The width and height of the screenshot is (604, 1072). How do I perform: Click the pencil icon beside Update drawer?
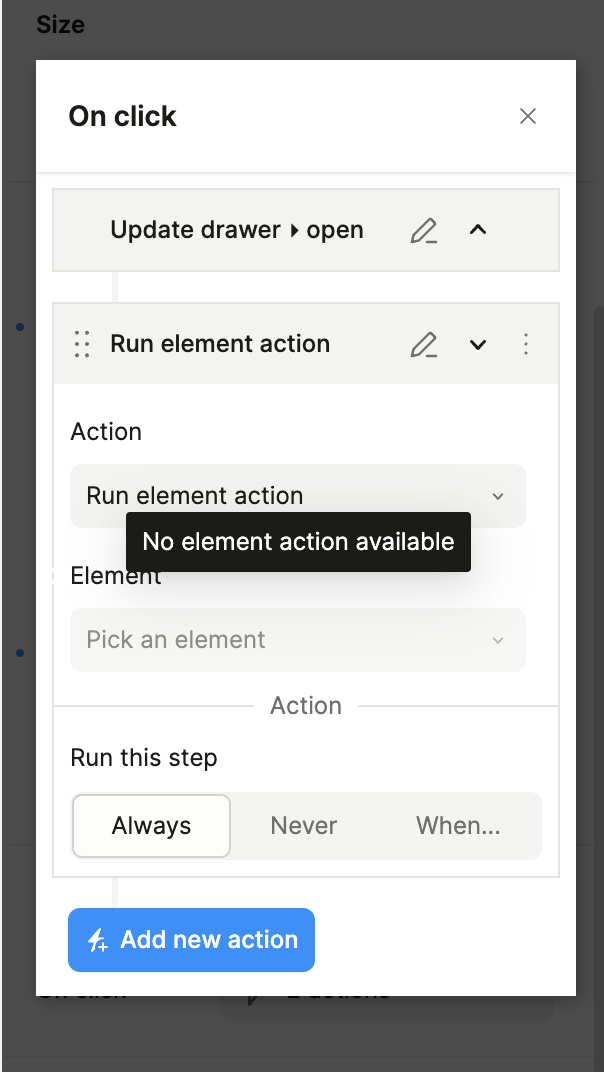424,231
